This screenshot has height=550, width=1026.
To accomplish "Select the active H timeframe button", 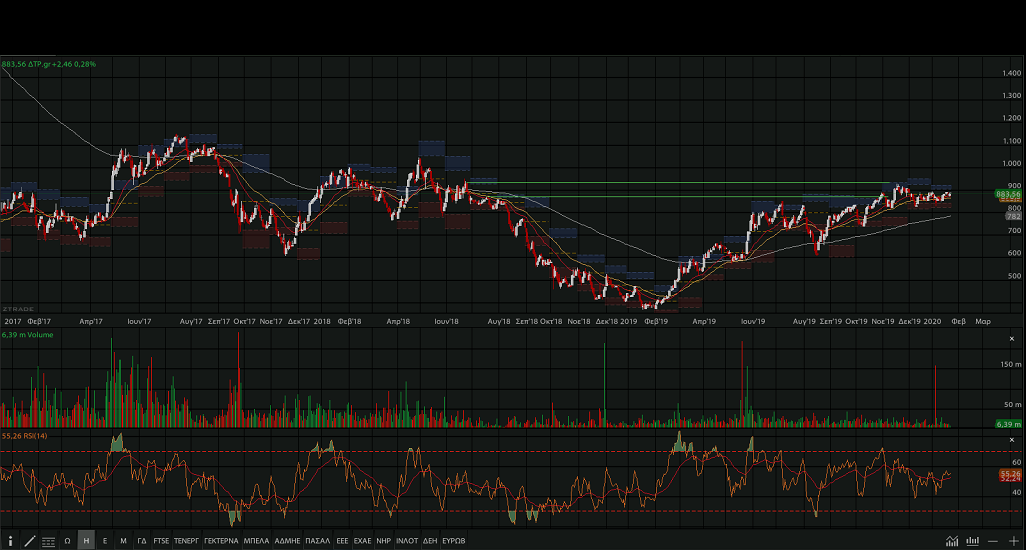I will 86,541.
